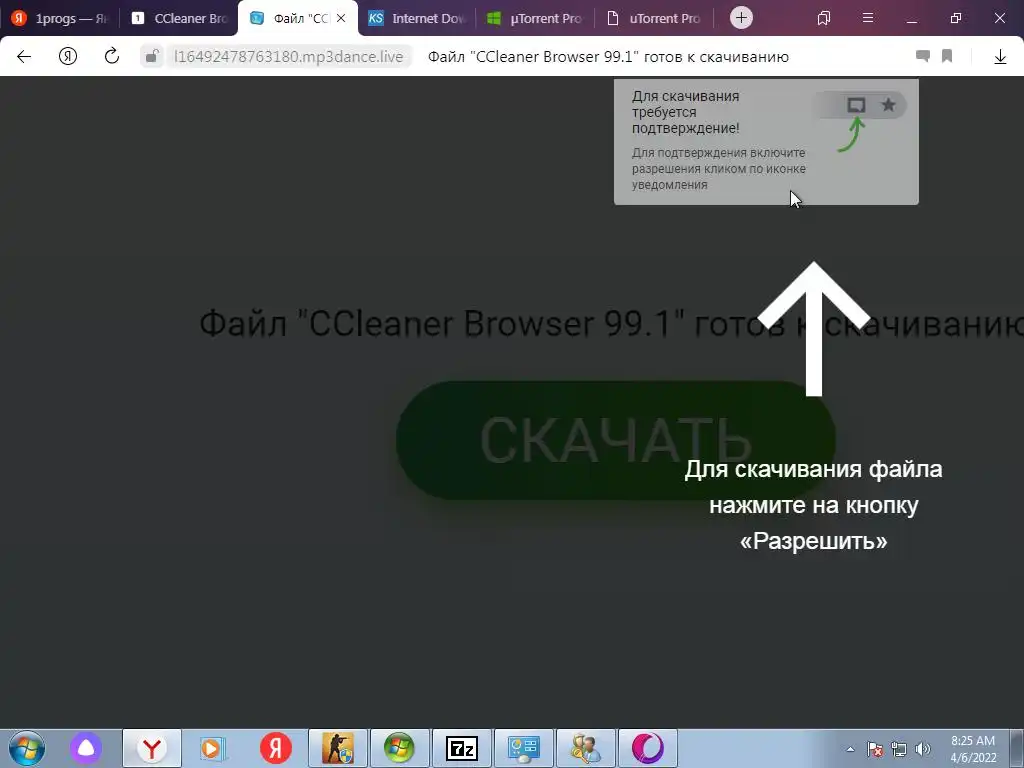
Task: Open network status tray icon
Action: pos(899,749)
